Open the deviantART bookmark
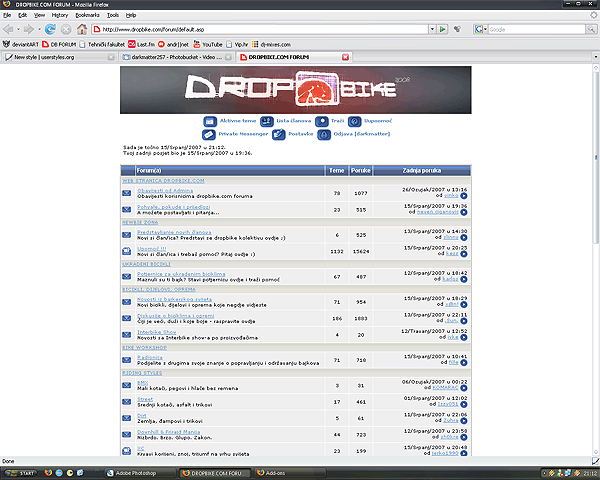Screen dimensions: 600x480 21,44
